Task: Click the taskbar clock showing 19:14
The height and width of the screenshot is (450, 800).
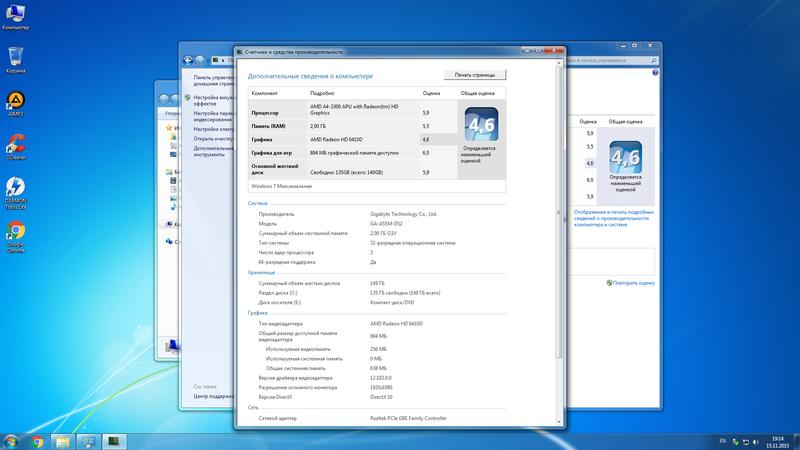Action: pos(777,442)
